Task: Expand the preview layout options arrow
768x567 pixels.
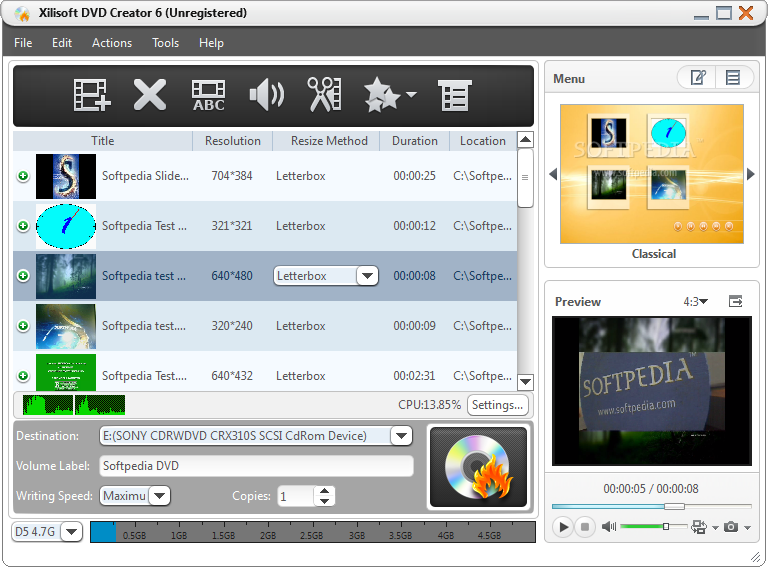Action: pos(715,527)
